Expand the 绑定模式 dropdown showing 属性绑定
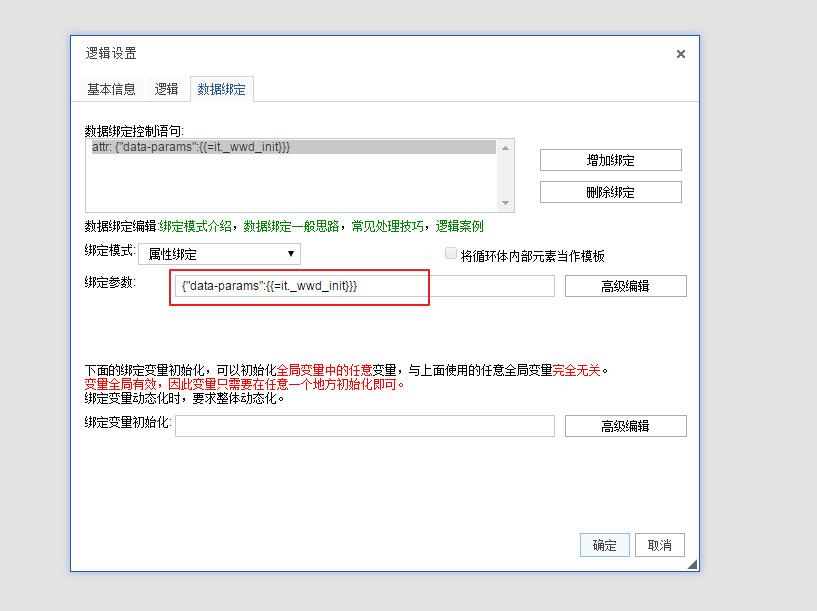The image size is (817, 611). [219, 254]
